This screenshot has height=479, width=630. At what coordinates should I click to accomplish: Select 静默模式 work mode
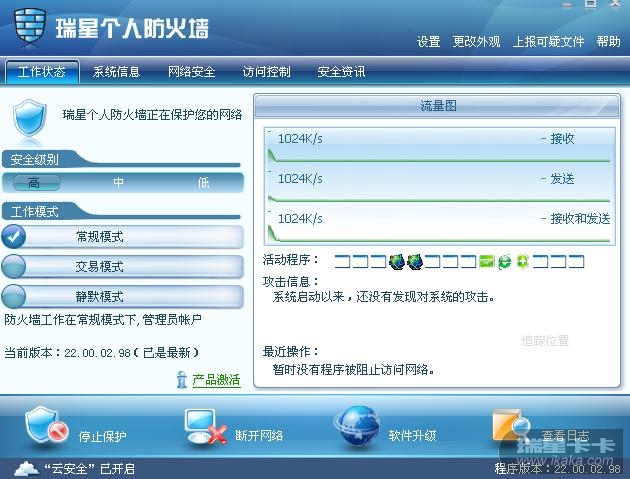pos(123,297)
